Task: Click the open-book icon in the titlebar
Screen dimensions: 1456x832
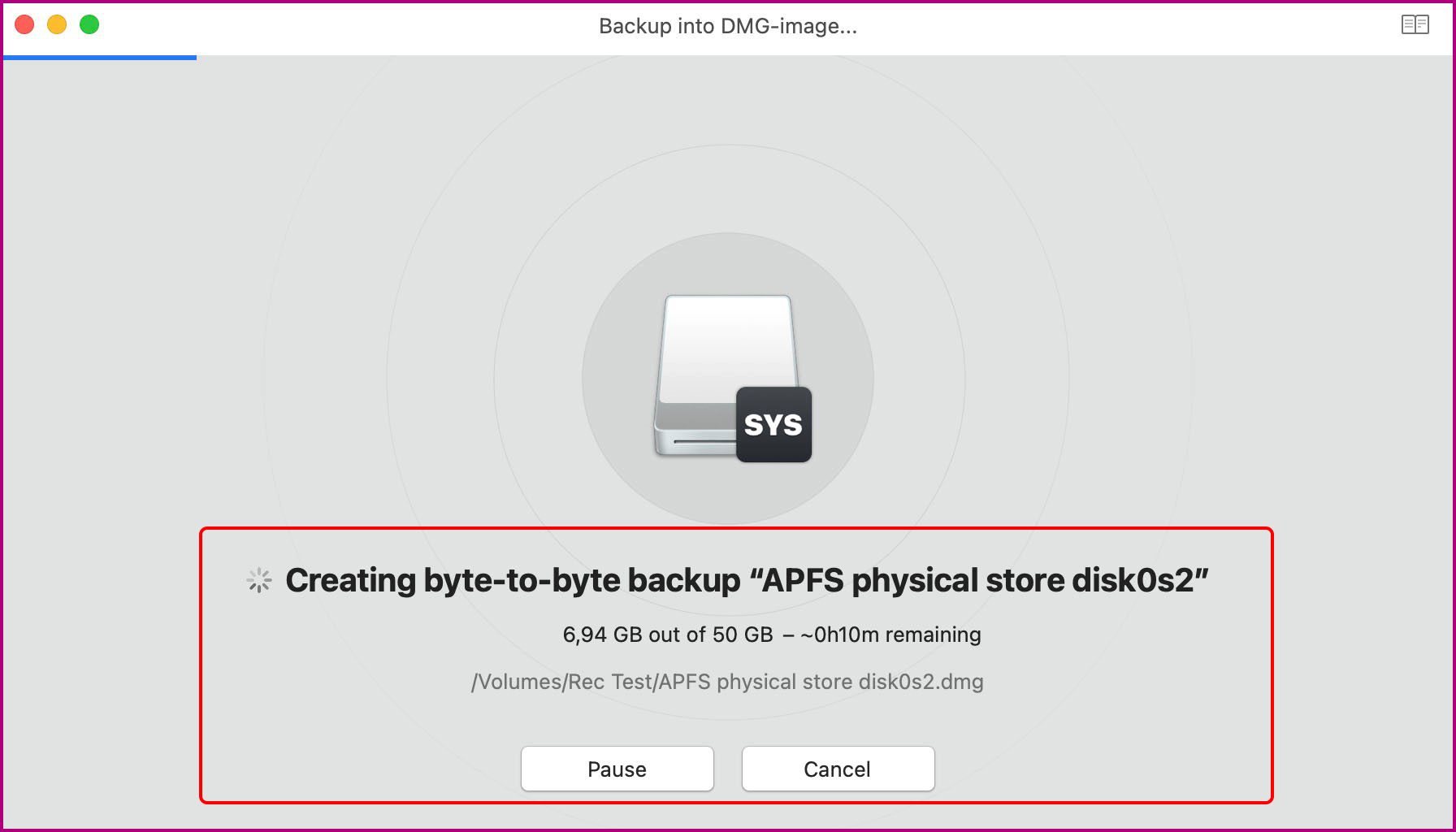Action: tap(1414, 25)
